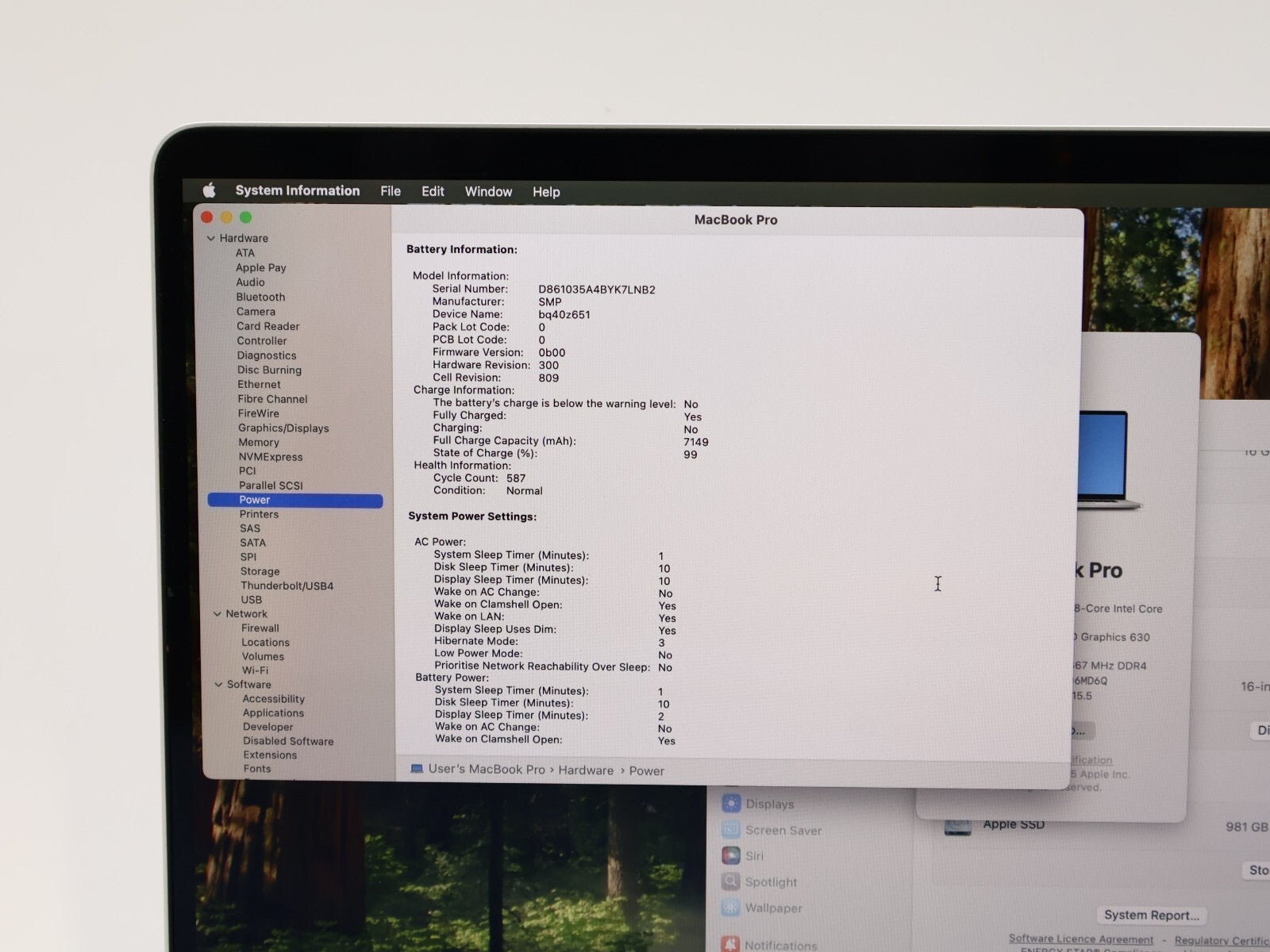Screen dimensions: 1270x952
Task: Click Hardware in the path bar
Action: coord(586,770)
